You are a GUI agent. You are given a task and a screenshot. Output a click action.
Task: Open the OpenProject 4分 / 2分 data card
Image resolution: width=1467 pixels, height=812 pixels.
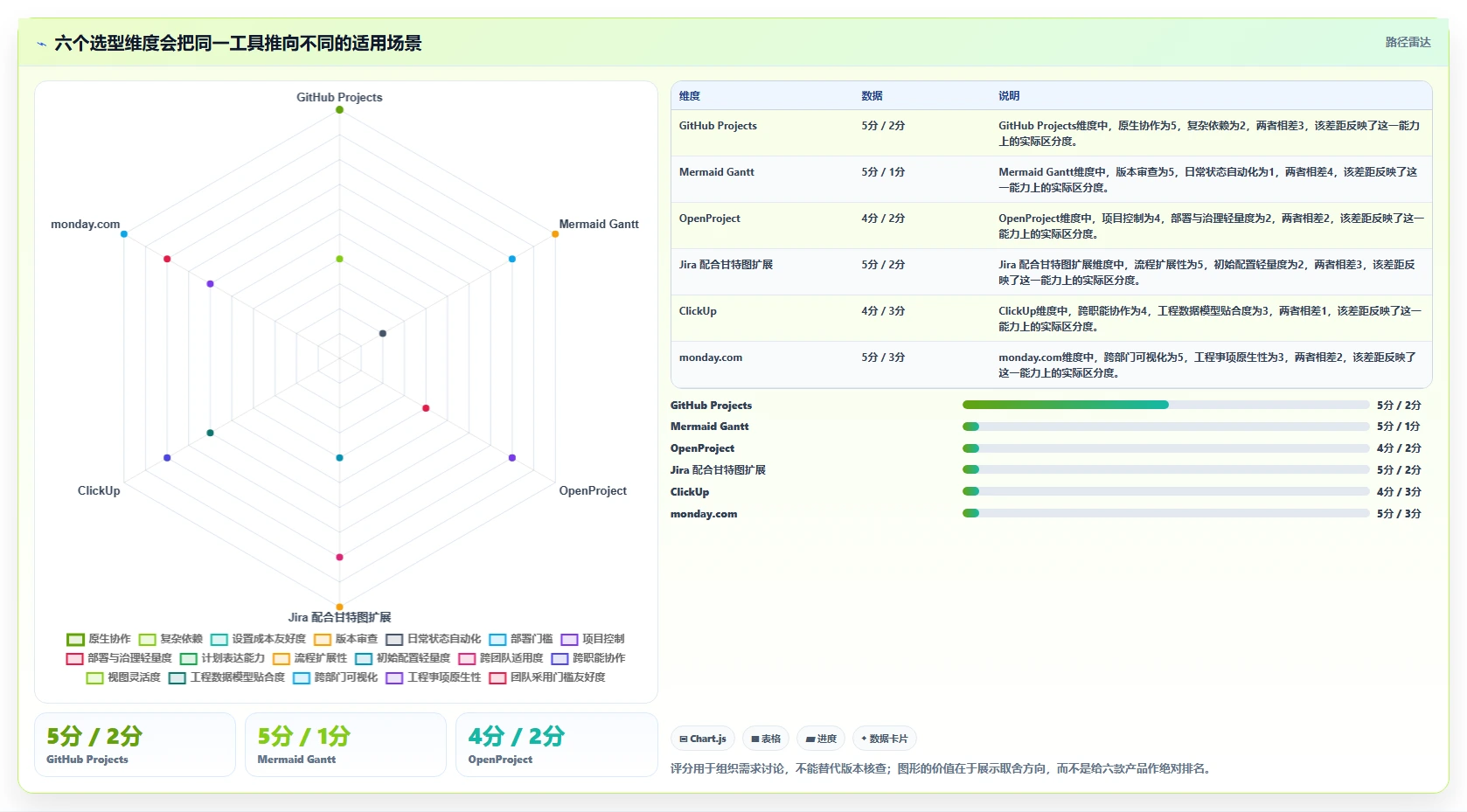556,745
